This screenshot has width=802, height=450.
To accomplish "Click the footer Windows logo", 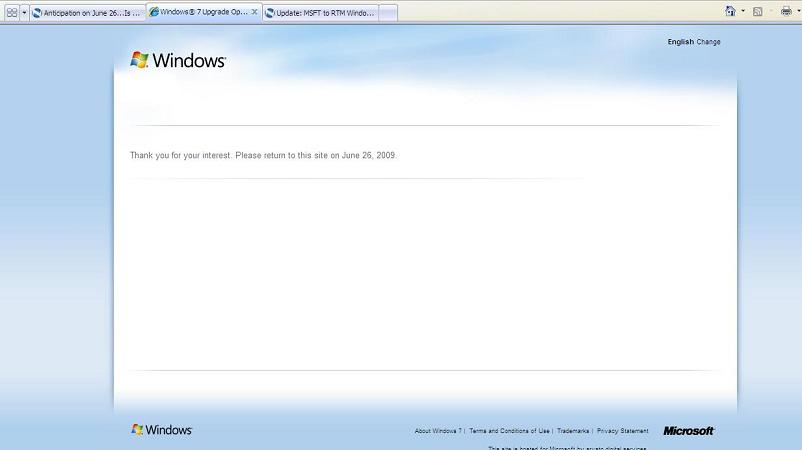I will click(161, 430).
